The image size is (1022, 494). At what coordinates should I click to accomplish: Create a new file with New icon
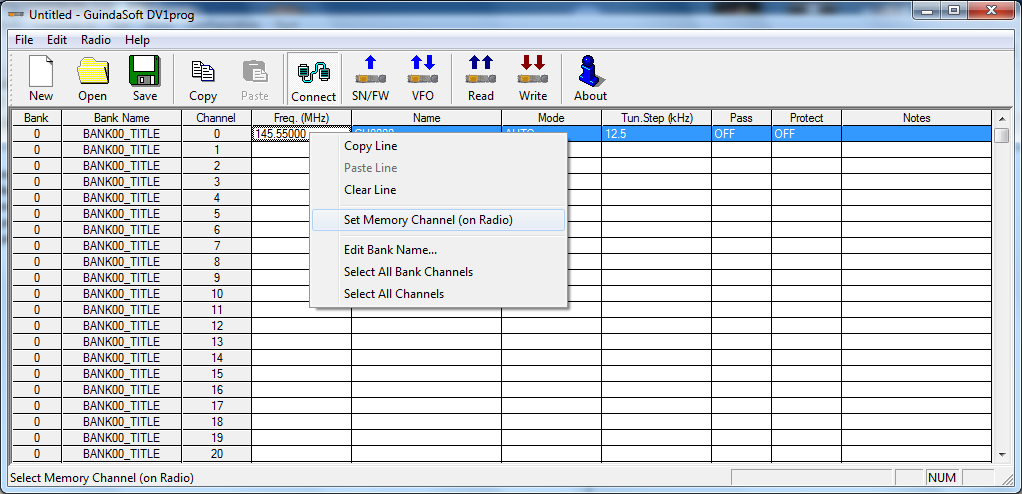coord(41,78)
